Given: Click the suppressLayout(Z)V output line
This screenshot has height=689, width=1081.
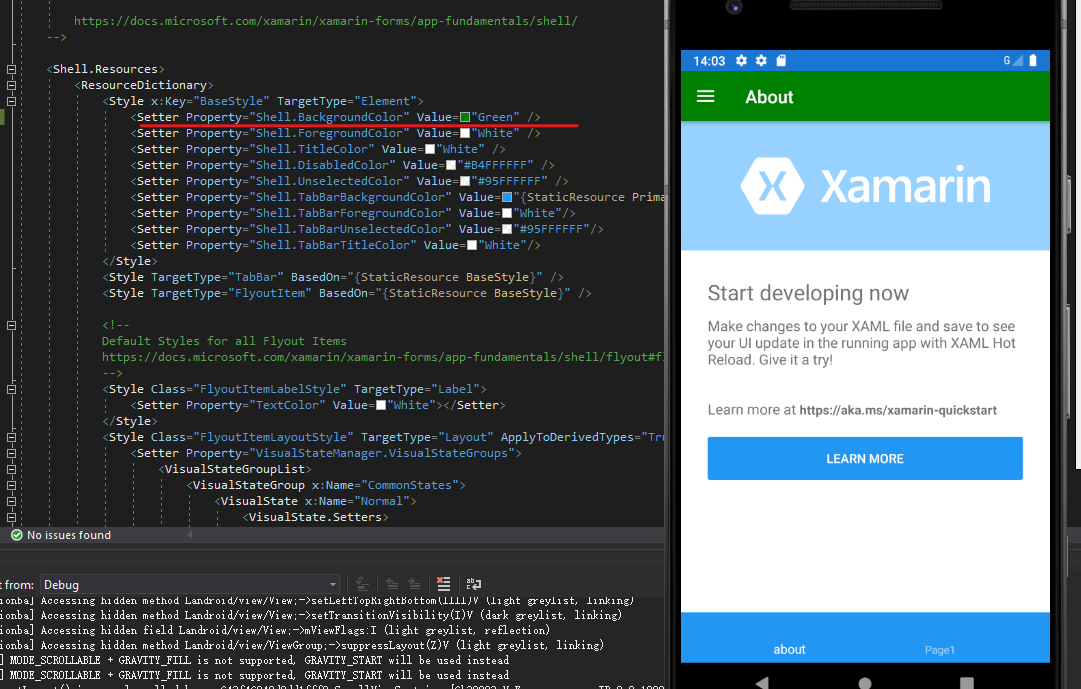Looking at the screenshot, I should pyautogui.click(x=301, y=646).
